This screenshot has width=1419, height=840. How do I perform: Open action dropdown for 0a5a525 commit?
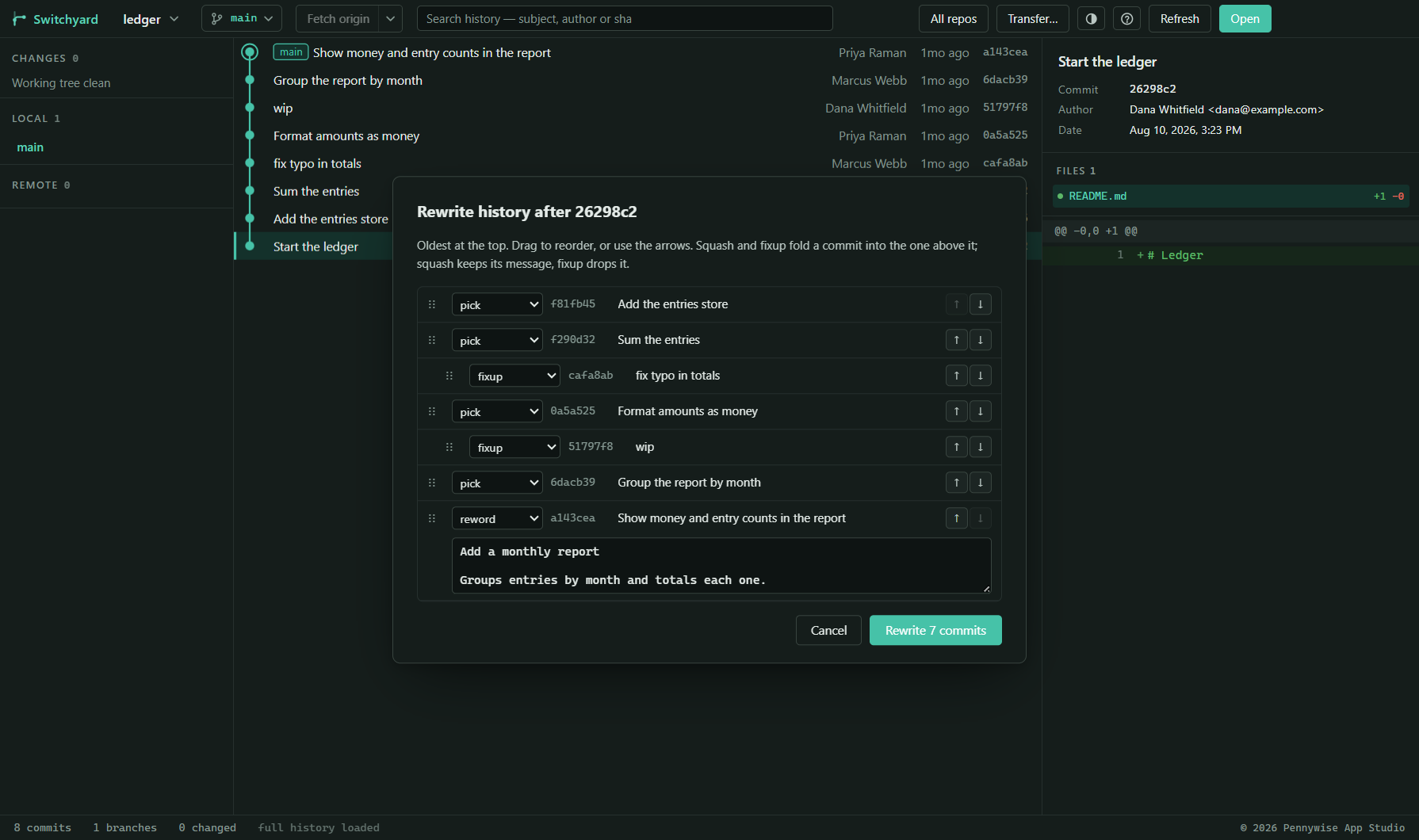coord(497,411)
